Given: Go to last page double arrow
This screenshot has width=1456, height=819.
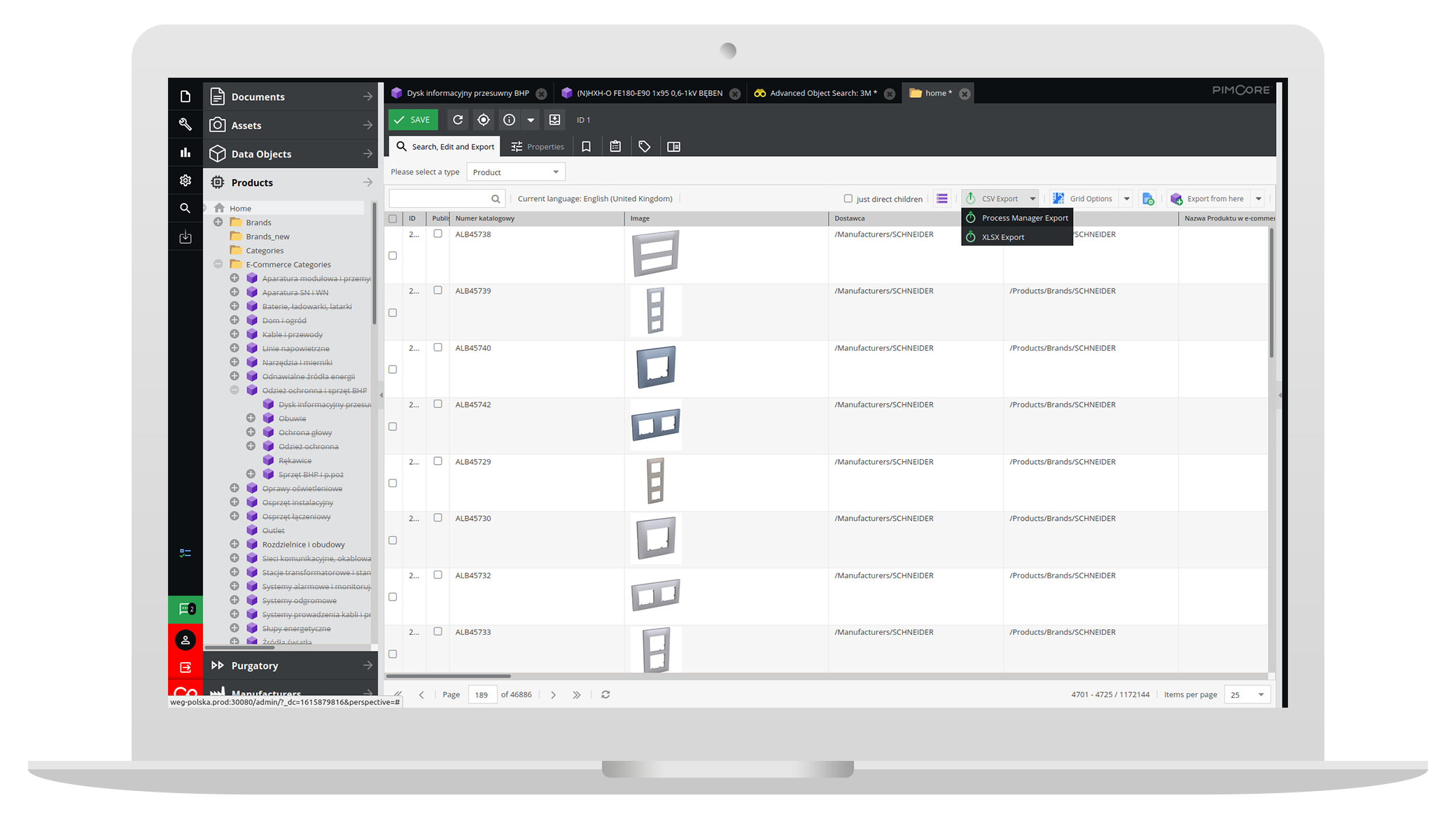Looking at the screenshot, I should point(576,695).
